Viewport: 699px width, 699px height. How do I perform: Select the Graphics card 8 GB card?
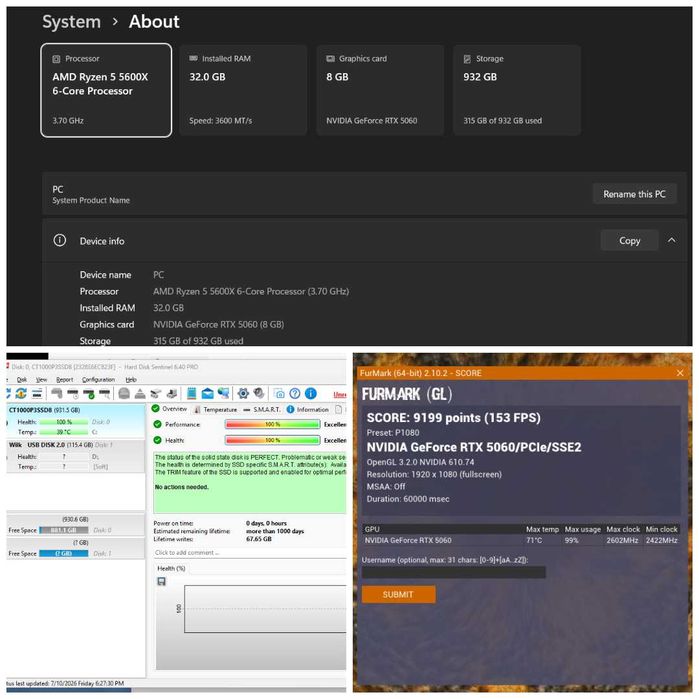click(380, 90)
